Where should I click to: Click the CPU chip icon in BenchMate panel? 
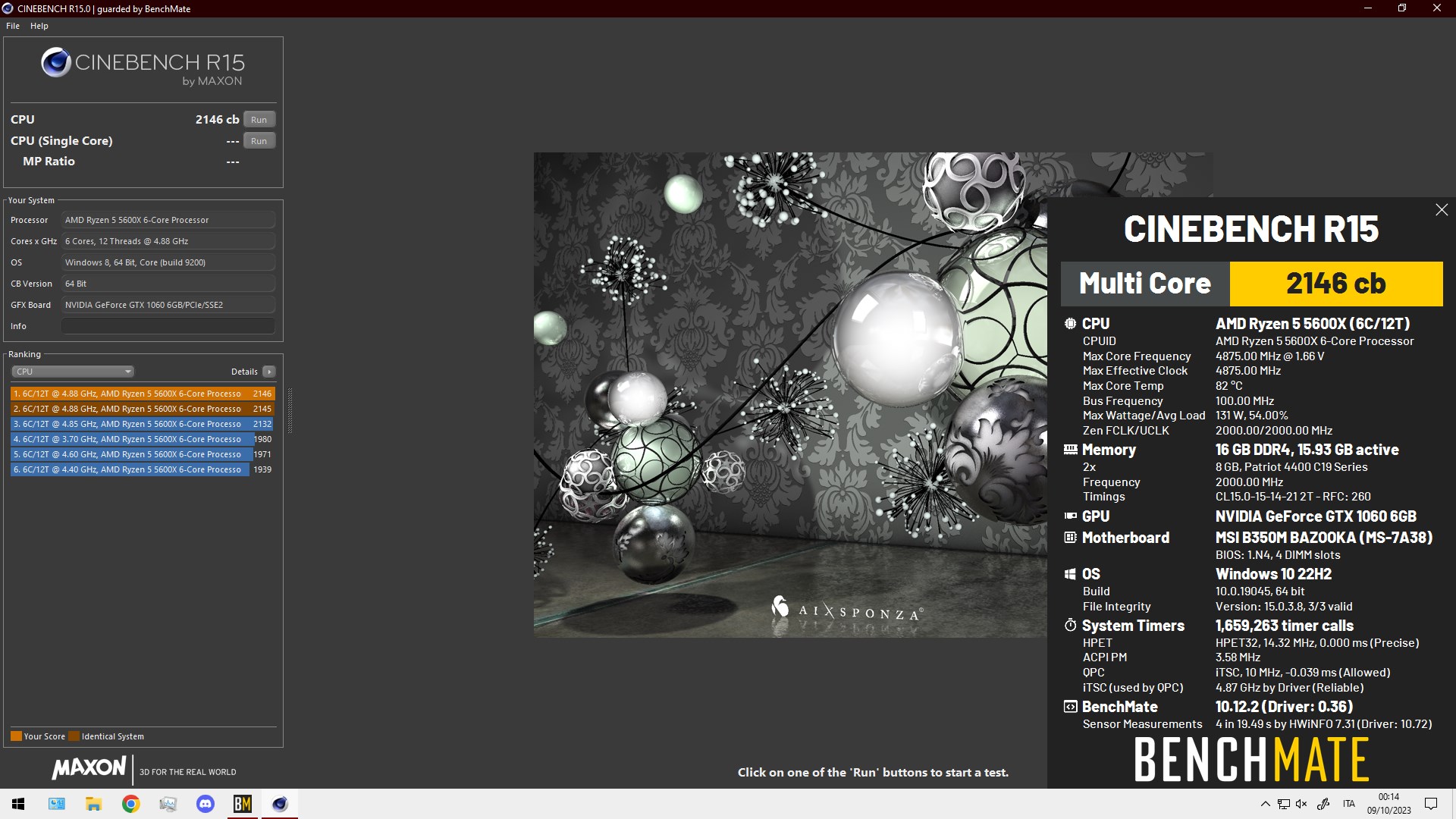pos(1070,324)
